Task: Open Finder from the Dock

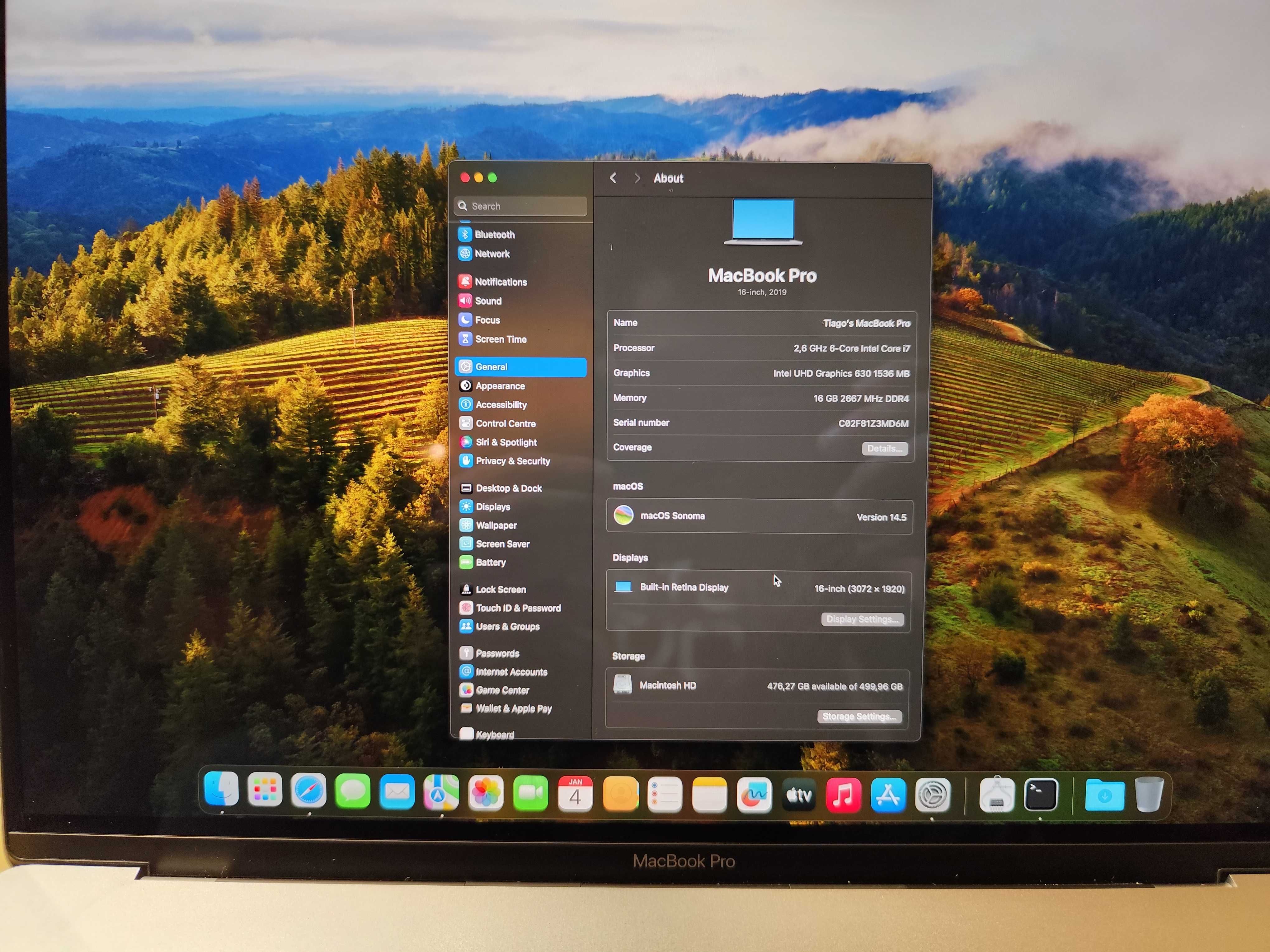Action: [x=222, y=789]
